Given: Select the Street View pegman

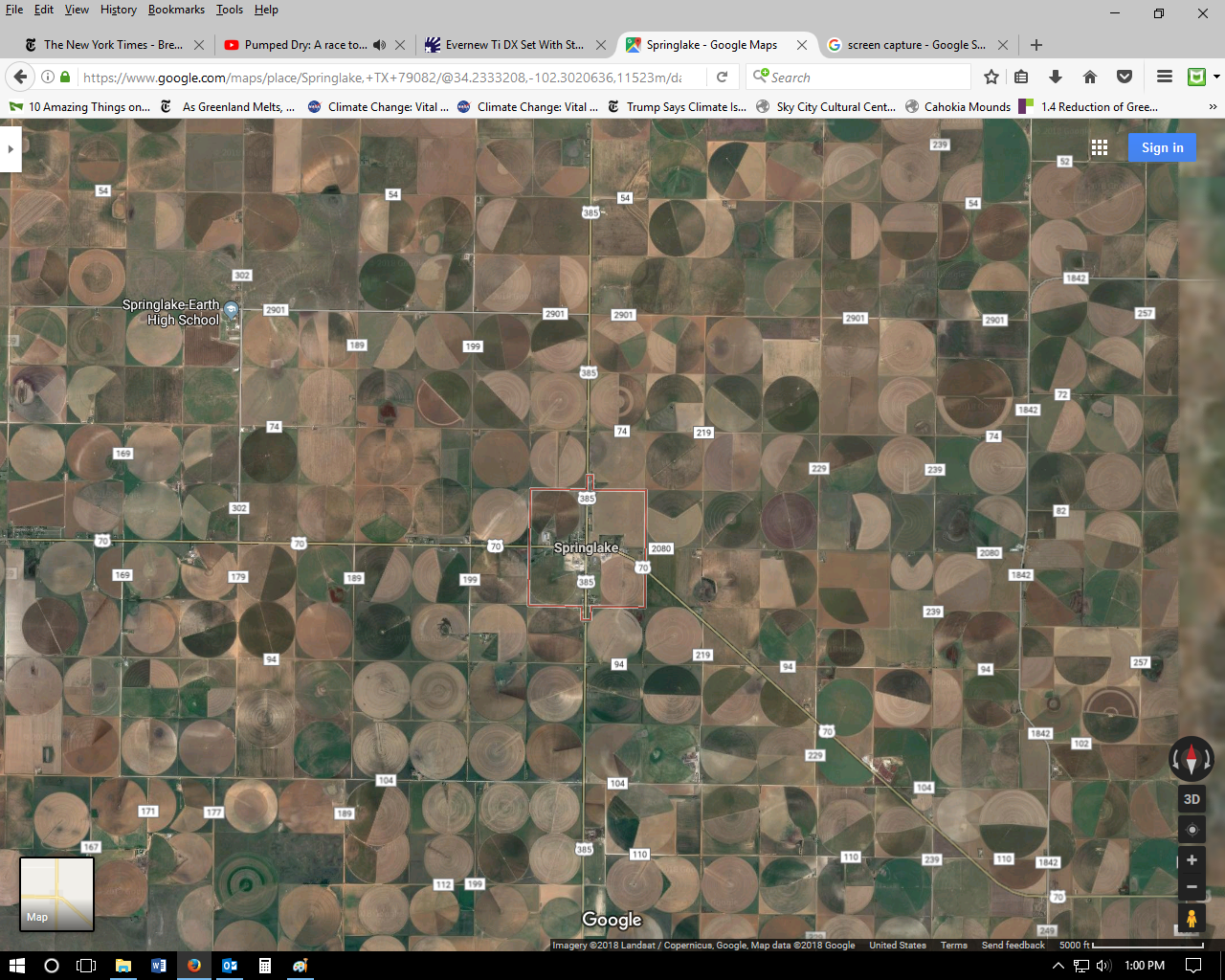Looking at the screenshot, I should pos(1192,919).
